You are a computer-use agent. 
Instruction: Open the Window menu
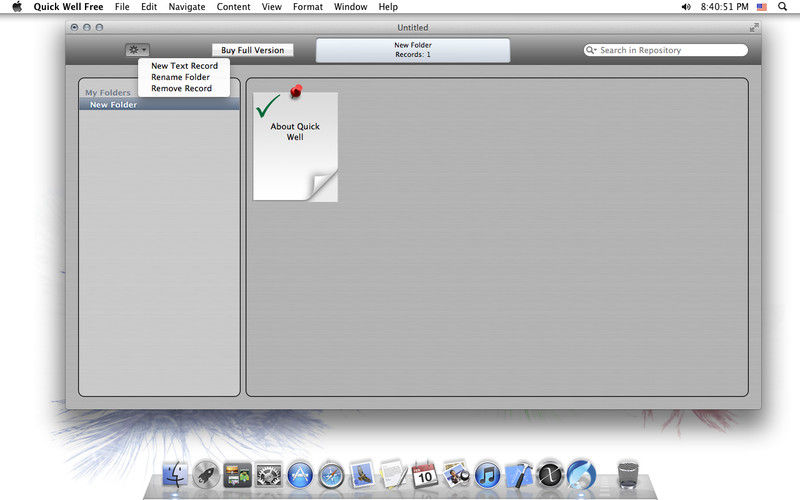[351, 7]
